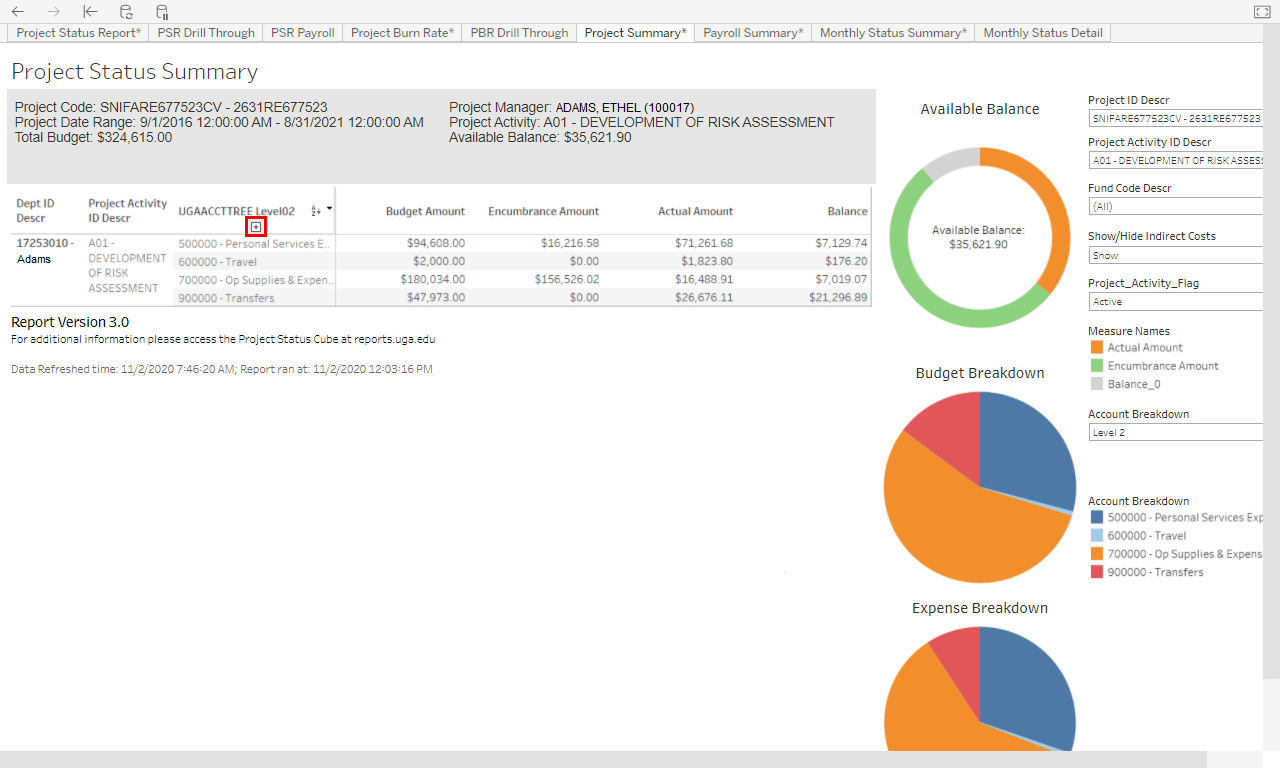This screenshot has height=768, width=1280.
Task: Switch to Project Burn Rate* tab
Action: (403, 33)
